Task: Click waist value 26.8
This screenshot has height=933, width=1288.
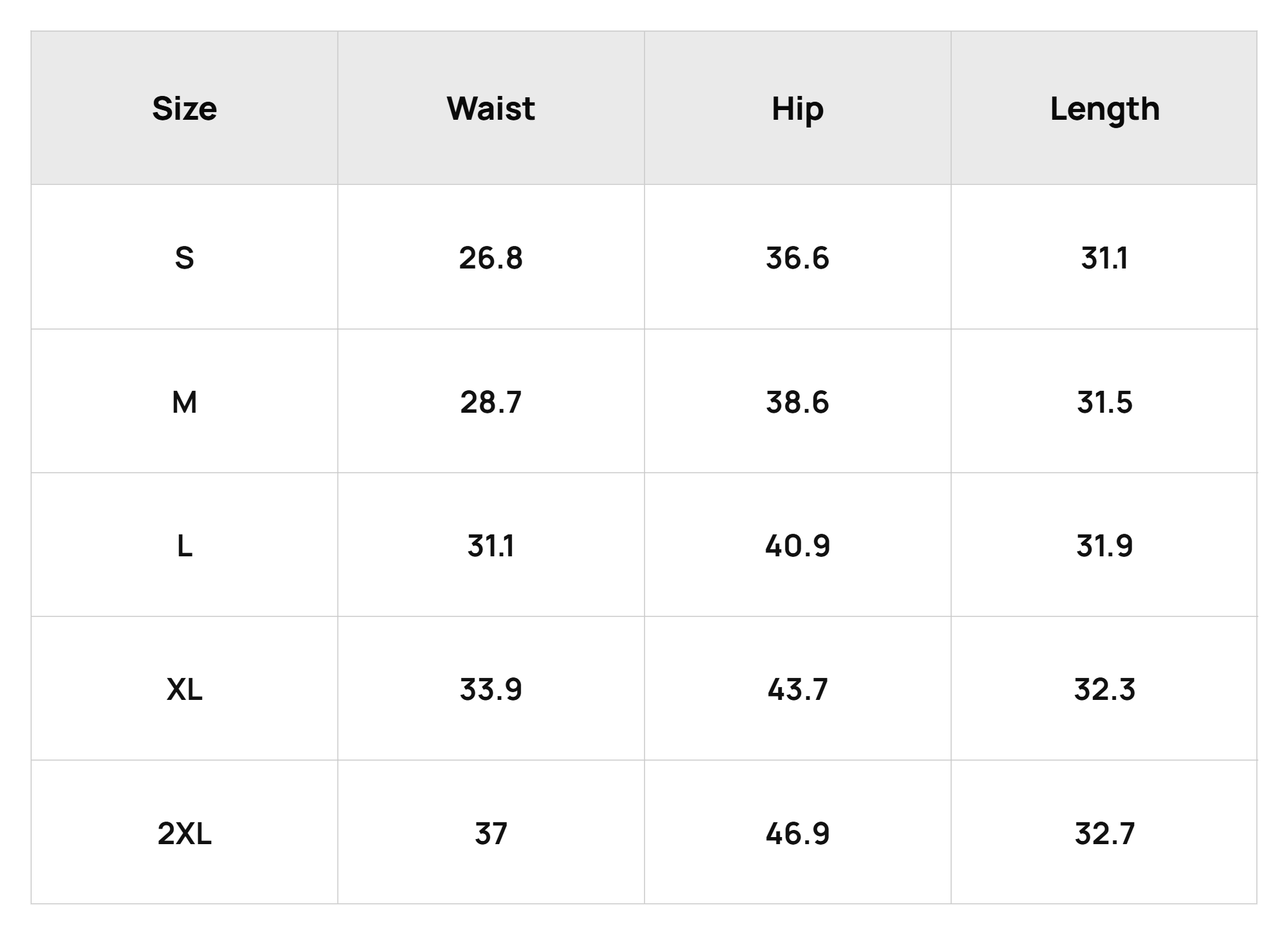Action: (491, 258)
